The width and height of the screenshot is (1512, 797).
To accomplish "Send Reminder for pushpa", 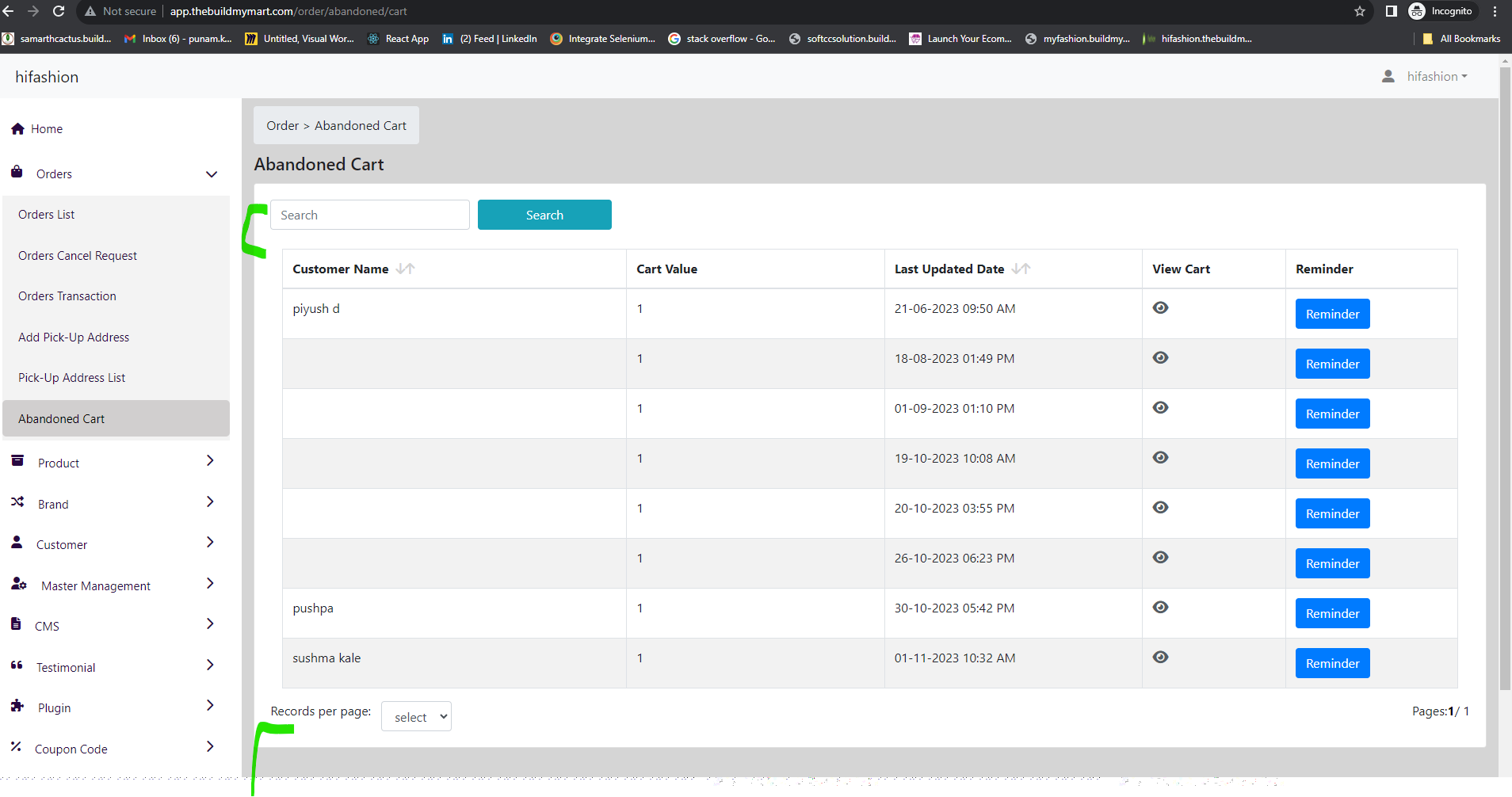I will tap(1332, 613).
